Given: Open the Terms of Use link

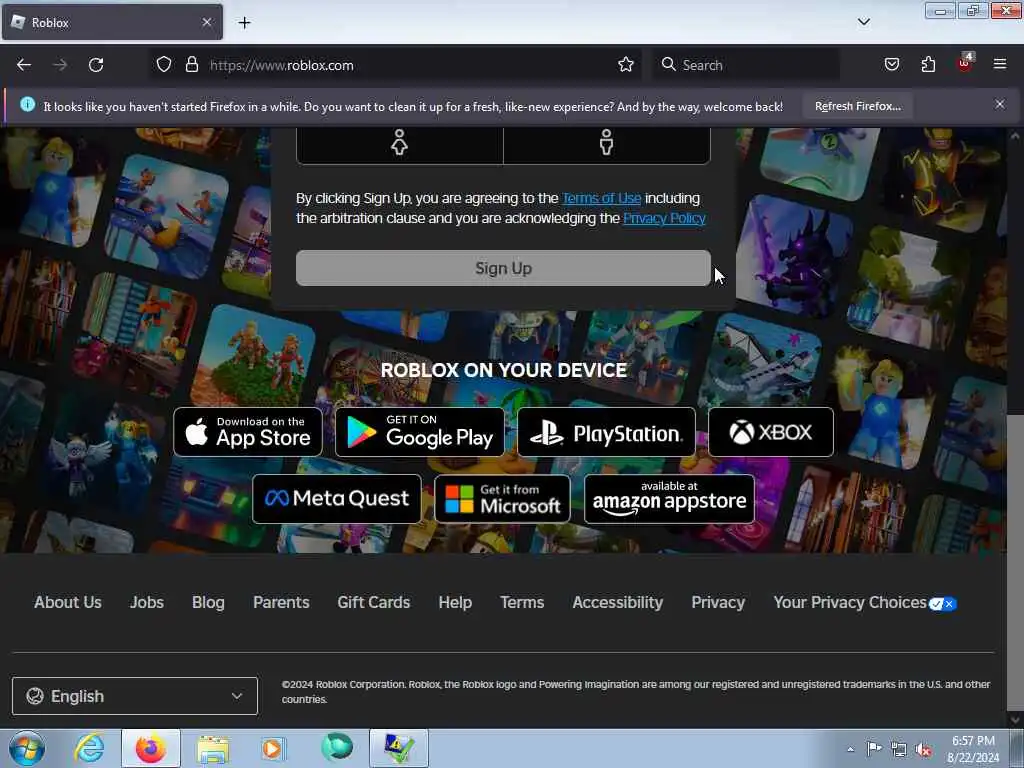Looking at the screenshot, I should click(601, 198).
